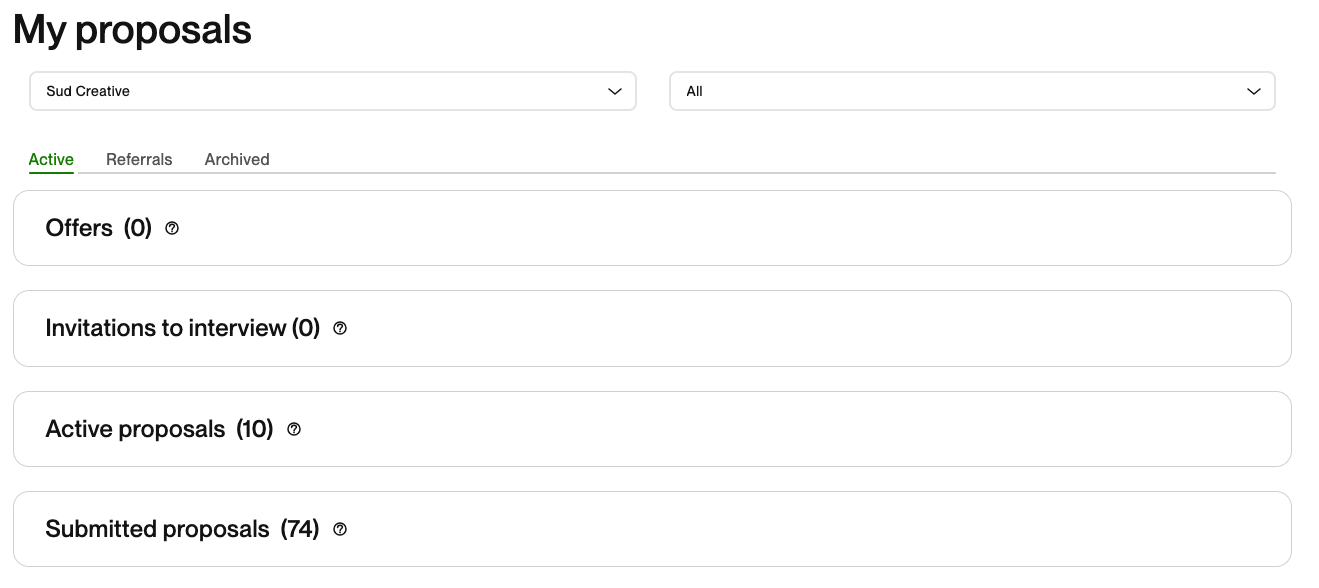Open help tooltip for Invitations to interview
The width and height of the screenshot is (1319, 588).
pos(340,328)
